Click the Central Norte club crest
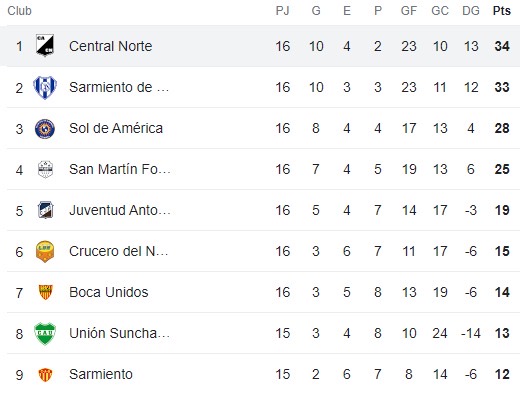The height and width of the screenshot is (394, 520). pos(45,46)
